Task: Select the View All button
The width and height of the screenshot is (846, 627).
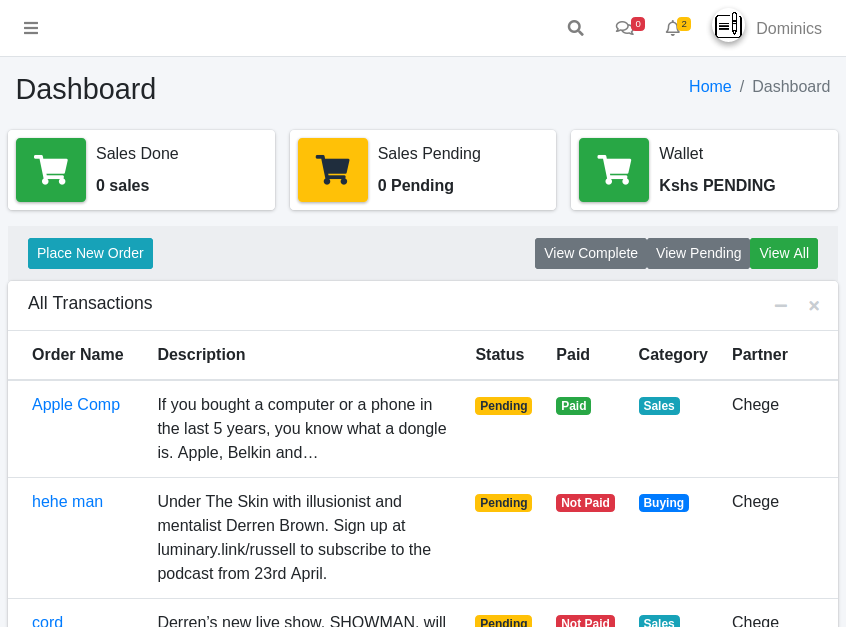Action: point(784,253)
